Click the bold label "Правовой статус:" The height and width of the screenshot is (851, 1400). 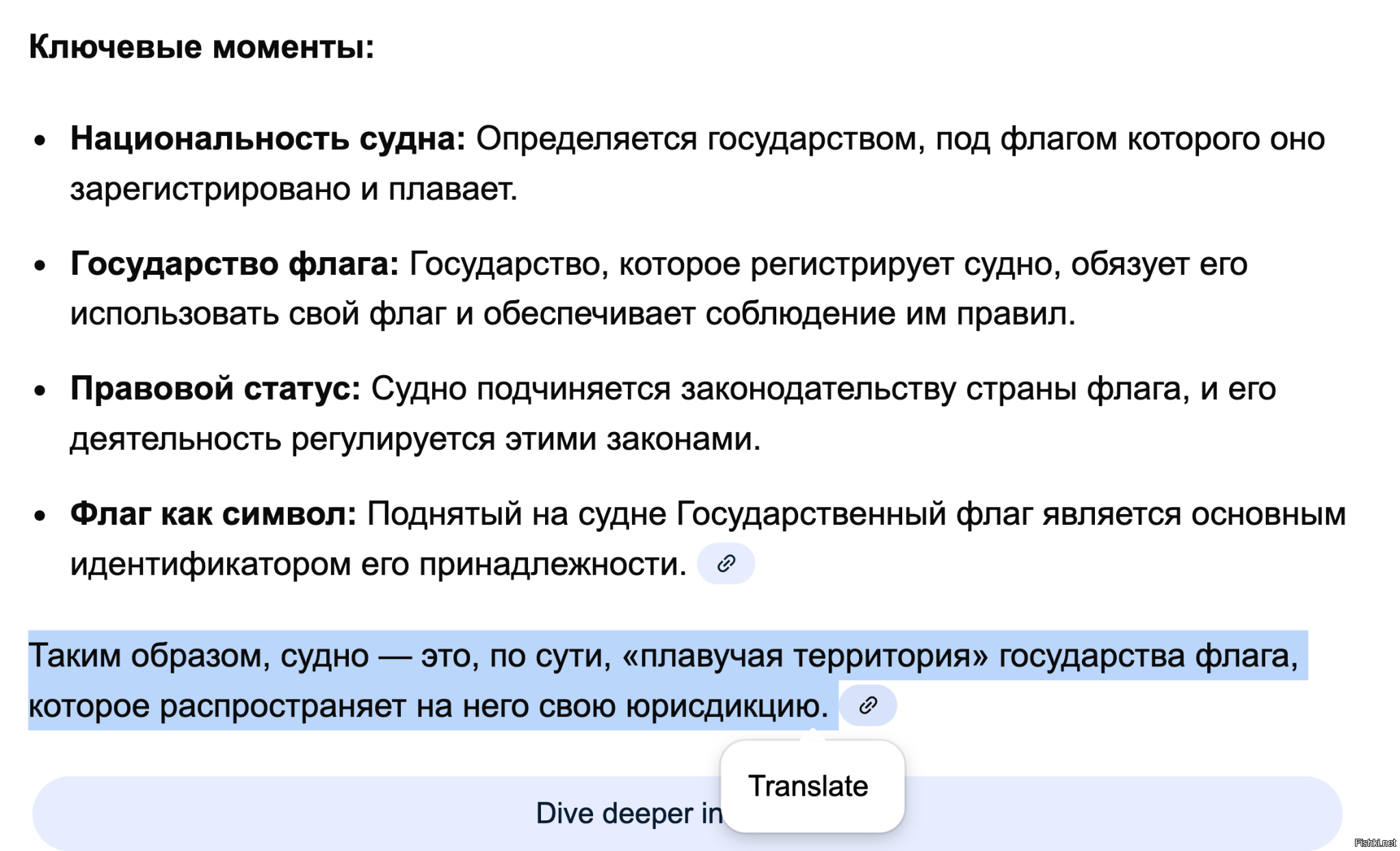pyautogui.click(x=215, y=389)
